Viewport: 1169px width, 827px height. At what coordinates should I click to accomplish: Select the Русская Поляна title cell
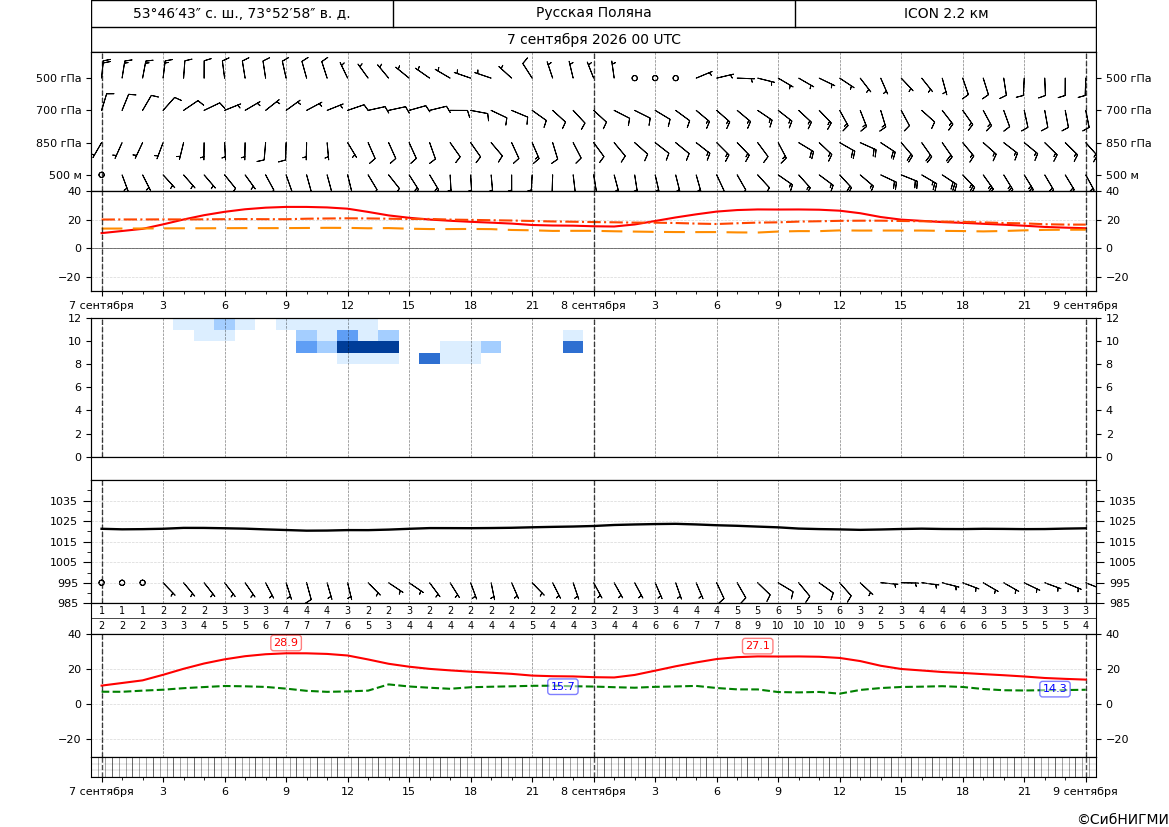(593, 13)
